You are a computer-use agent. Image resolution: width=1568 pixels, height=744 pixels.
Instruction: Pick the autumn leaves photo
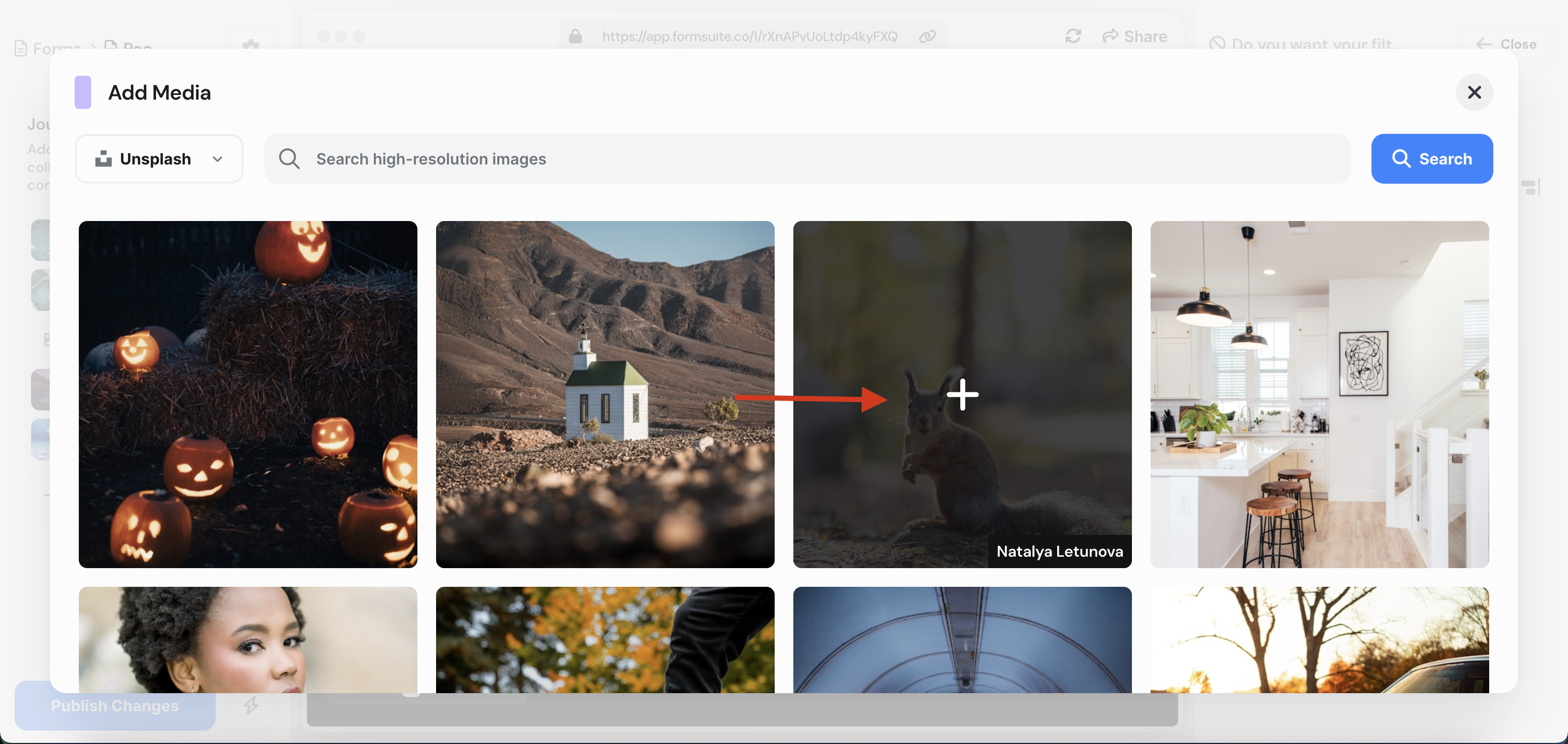tap(605, 639)
